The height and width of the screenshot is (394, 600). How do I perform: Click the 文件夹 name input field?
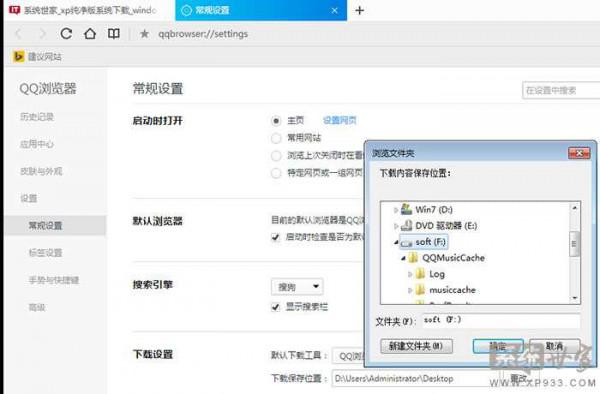coord(502,320)
